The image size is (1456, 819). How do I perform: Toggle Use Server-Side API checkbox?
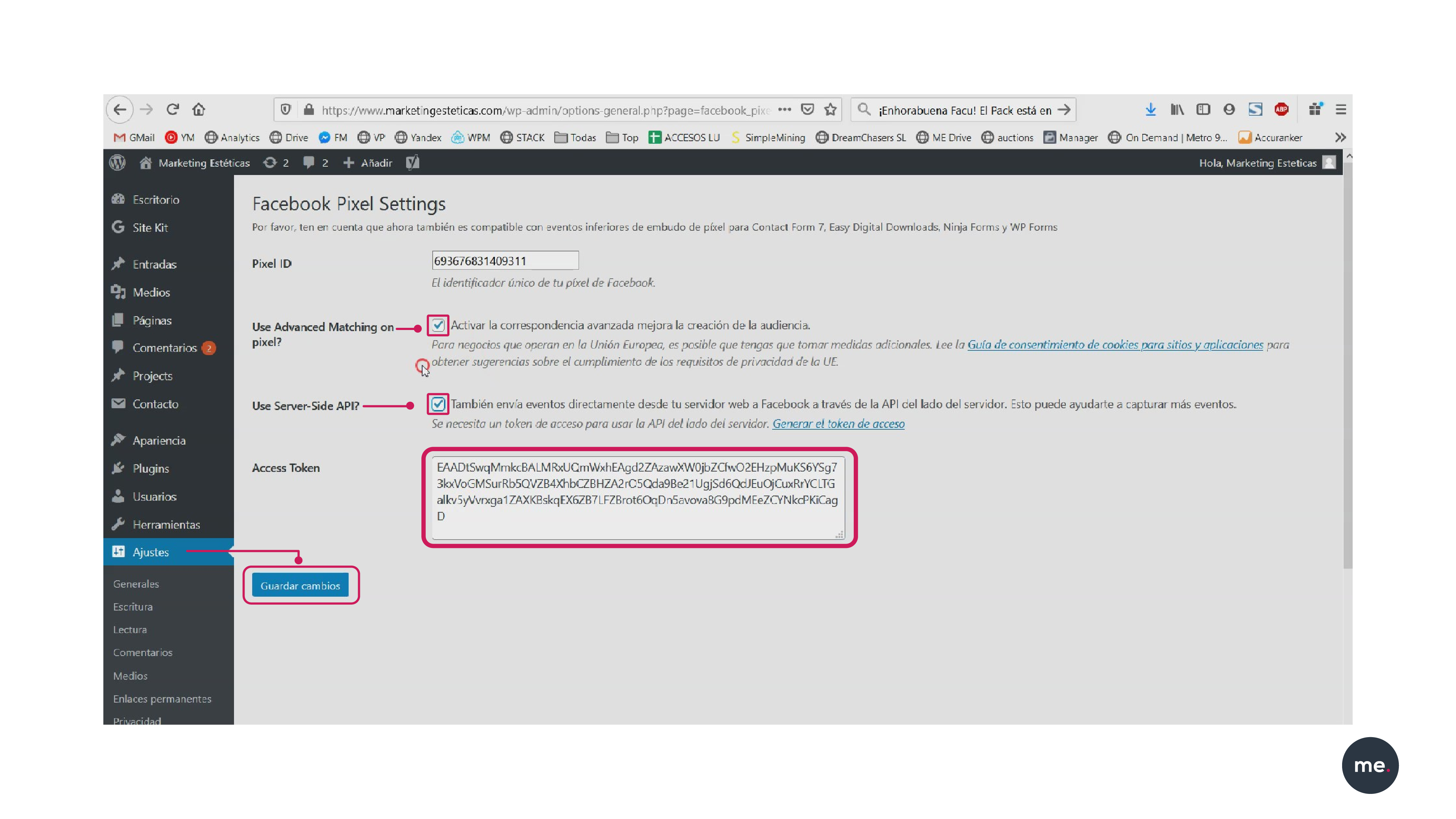pyautogui.click(x=438, y=404)
